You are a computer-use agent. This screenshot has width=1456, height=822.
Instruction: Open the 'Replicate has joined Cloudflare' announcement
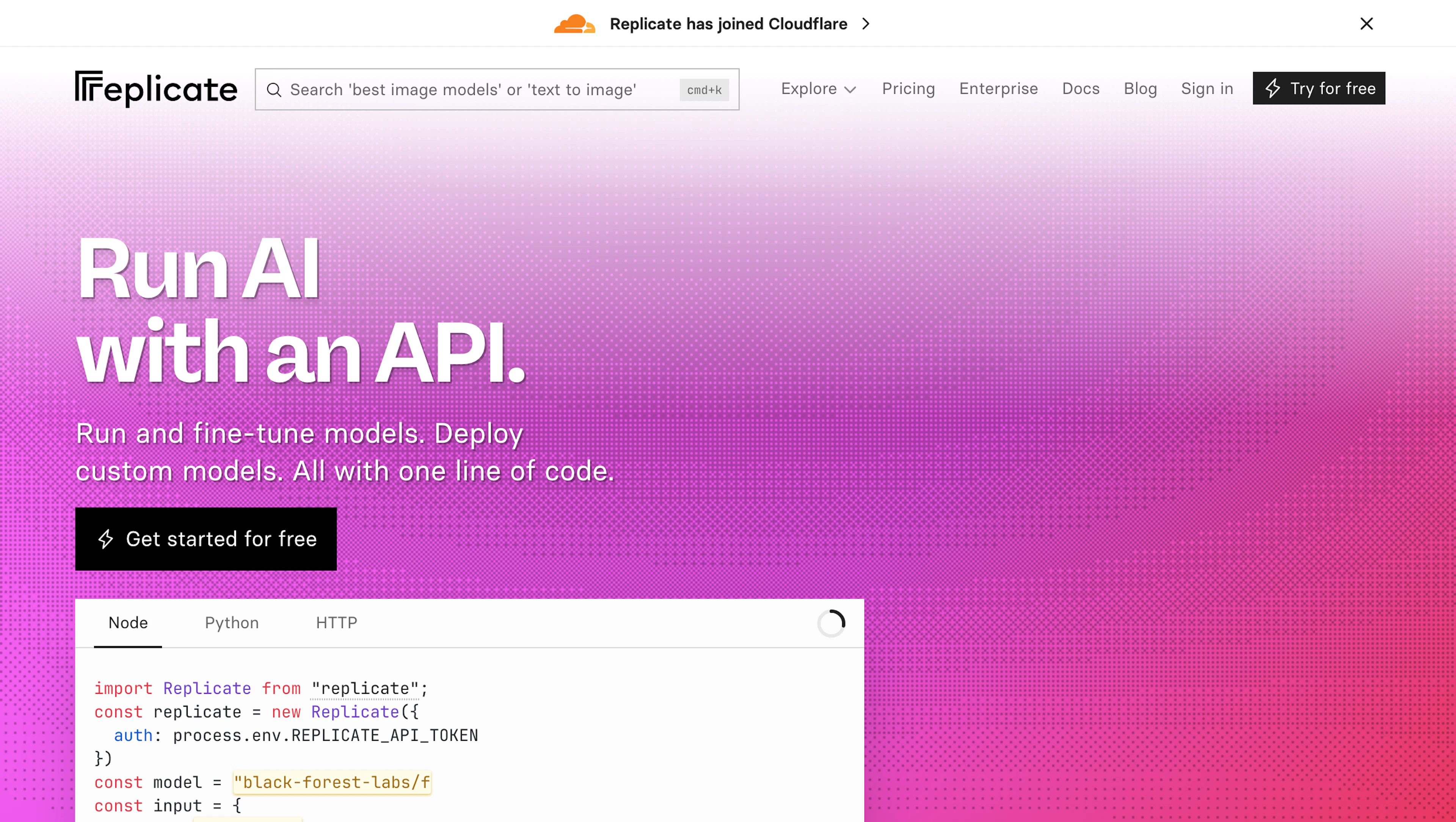(x=728, y=24)
